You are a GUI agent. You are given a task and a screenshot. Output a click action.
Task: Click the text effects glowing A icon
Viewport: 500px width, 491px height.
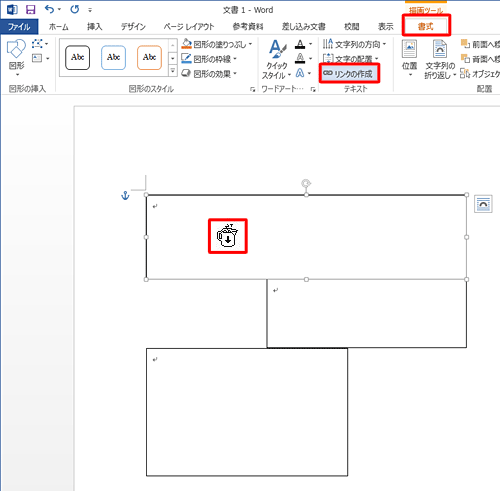[x=300, y=73]
